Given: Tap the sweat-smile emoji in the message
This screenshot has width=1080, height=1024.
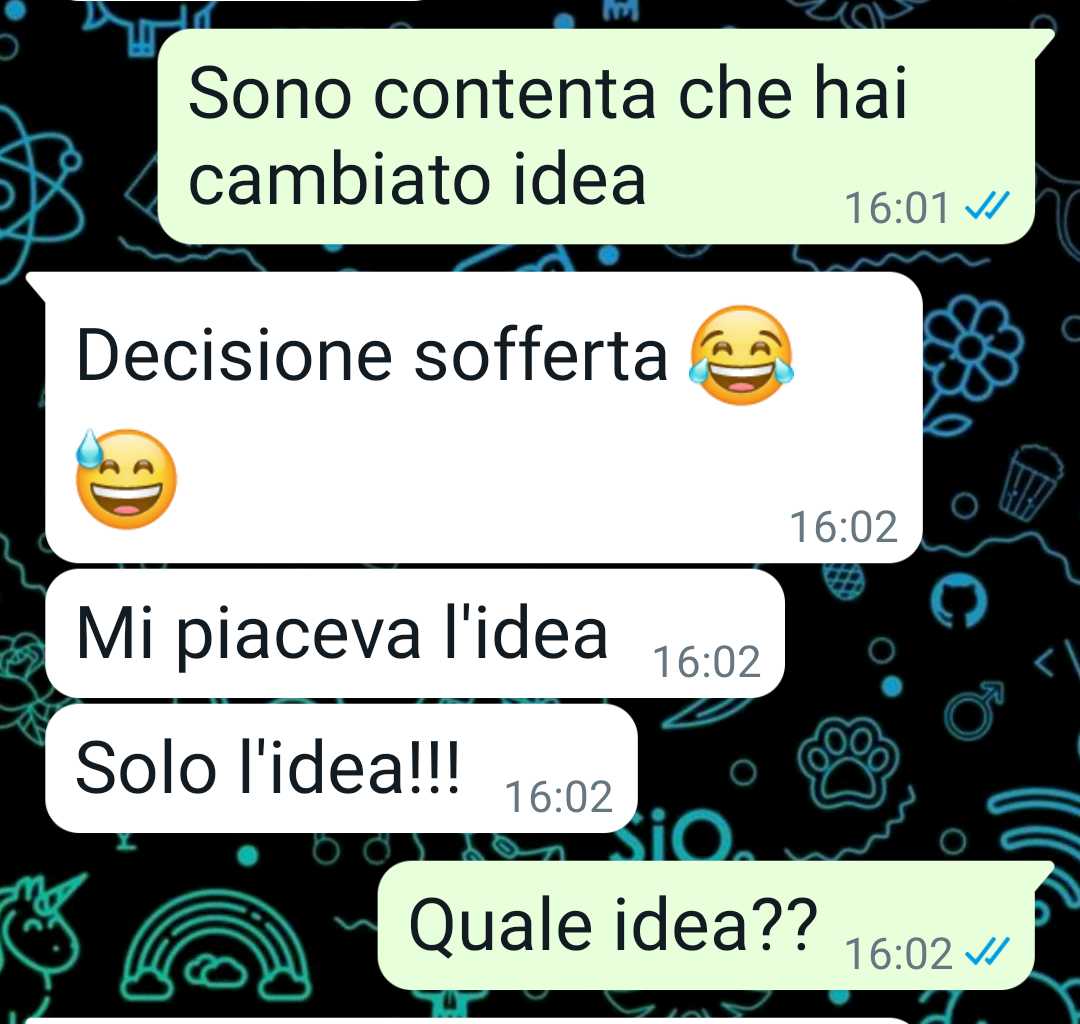Looking at the screenshot, I should point(125,479).
